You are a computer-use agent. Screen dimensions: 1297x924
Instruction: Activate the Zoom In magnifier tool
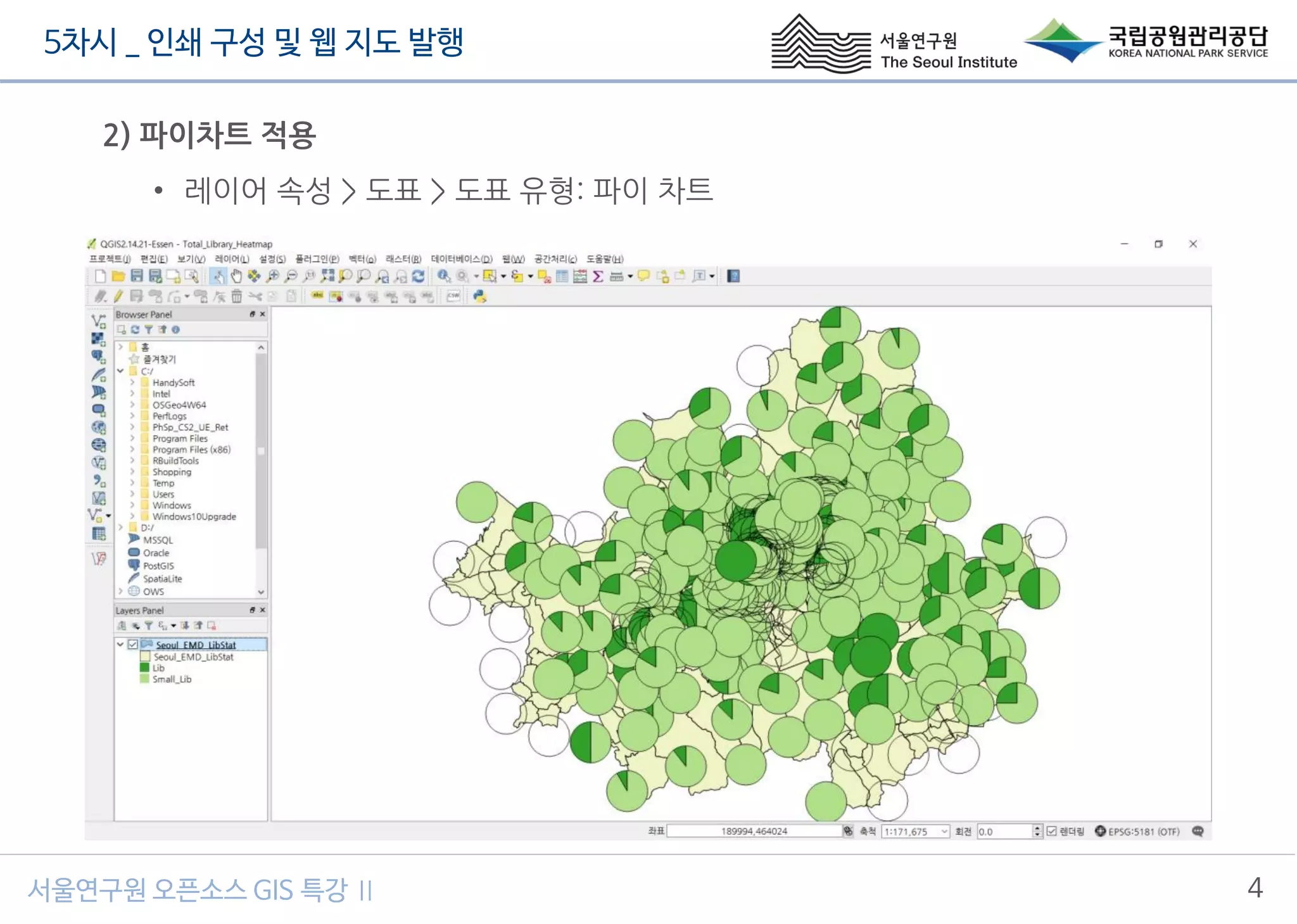click(273, 276)
